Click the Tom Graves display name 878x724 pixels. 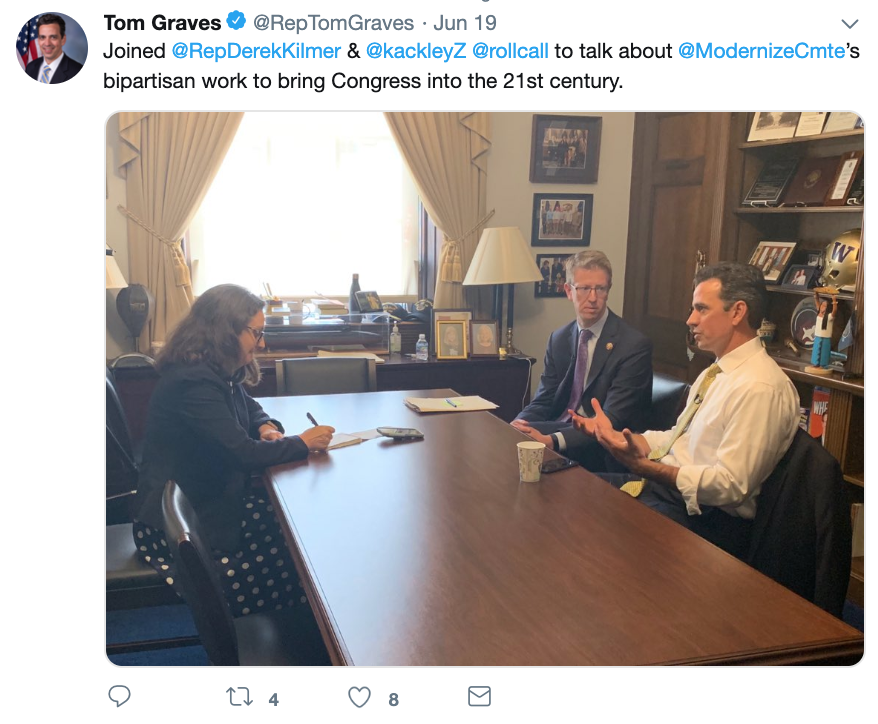click(162, 22)
